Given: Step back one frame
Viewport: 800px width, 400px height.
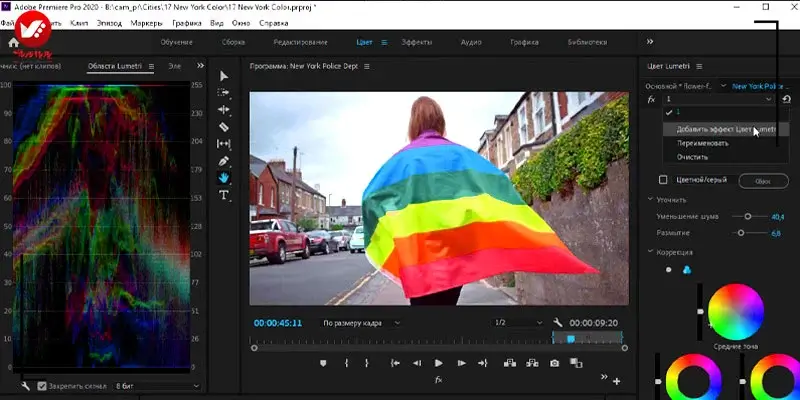Looking at the screenshot, I should coord(417,363).
